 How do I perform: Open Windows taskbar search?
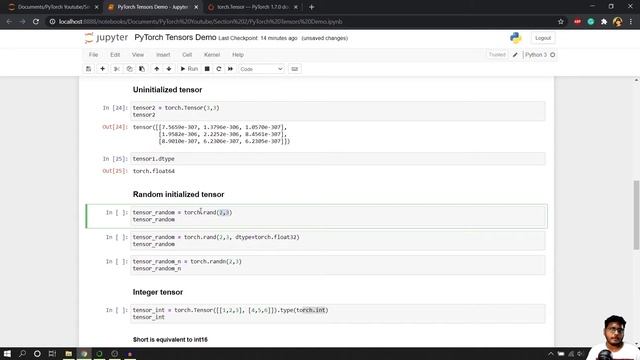coord(22,353)
